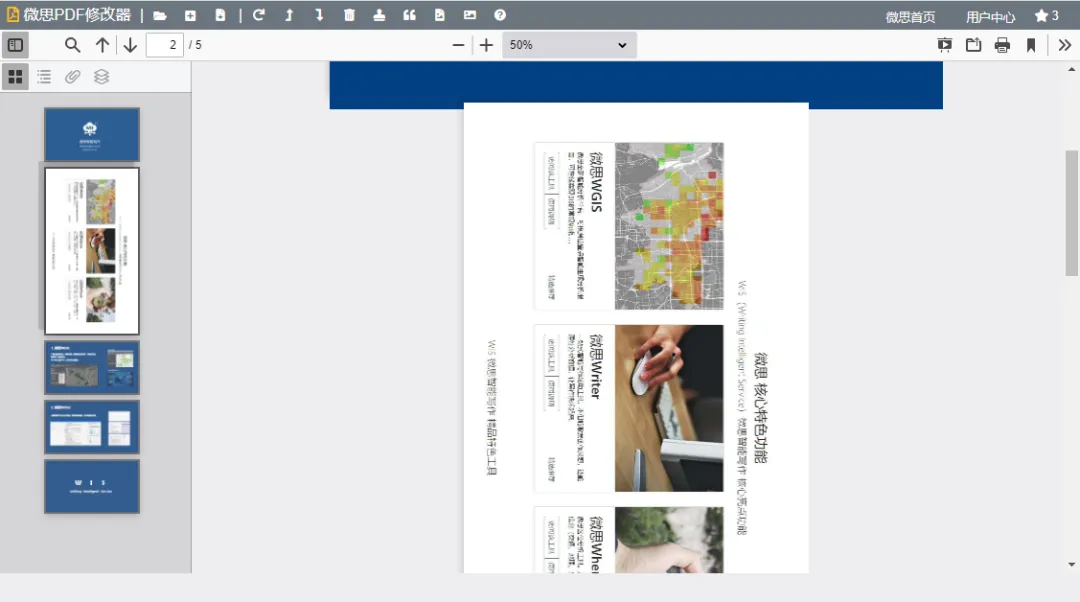Start presentation mode icon
The image size is (1080, 602).
pyautogui.click(x=944, y=45)
